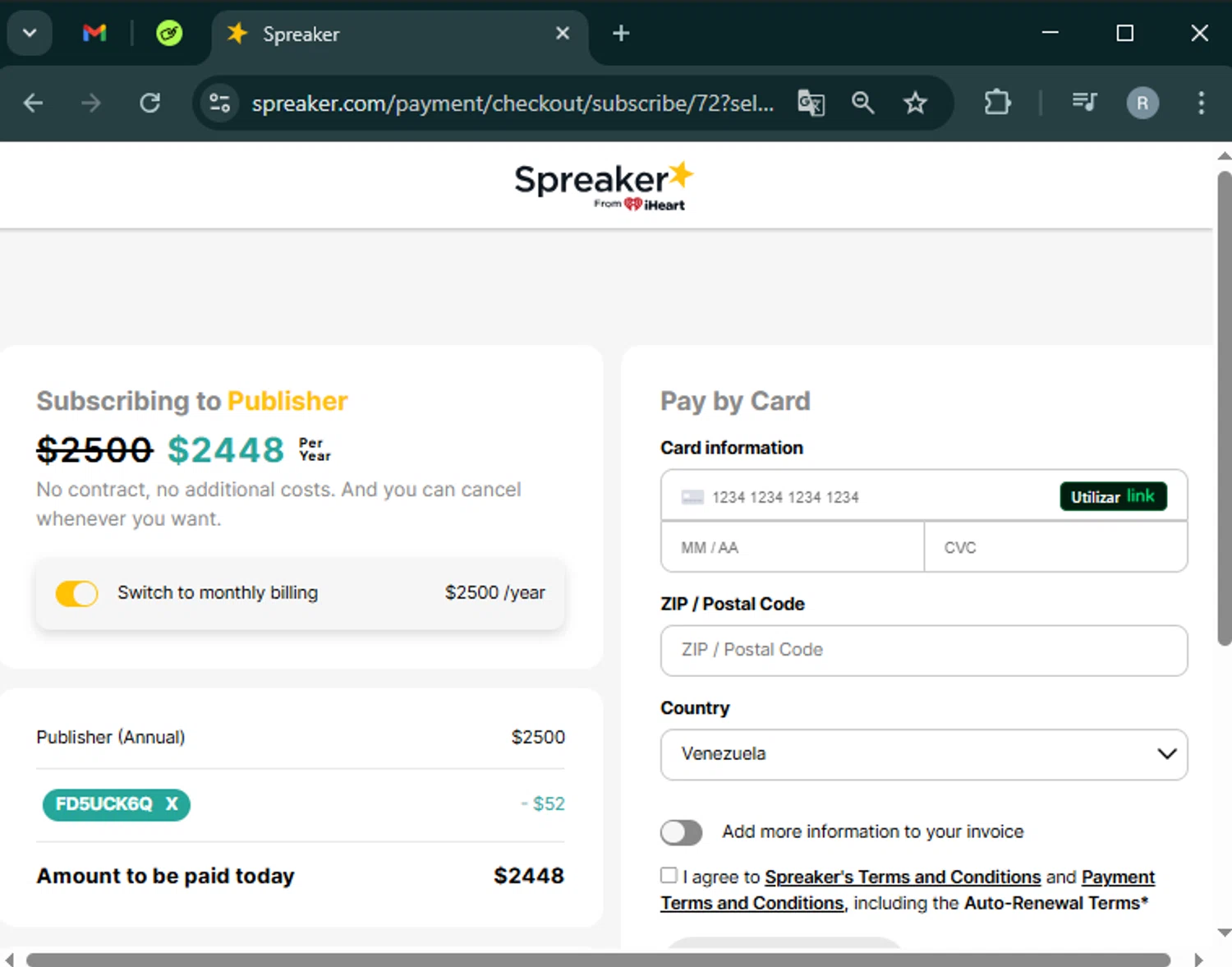Click the Spreaker from iHeart logo
The image size is (1232, 967).
tap(604, 186)
